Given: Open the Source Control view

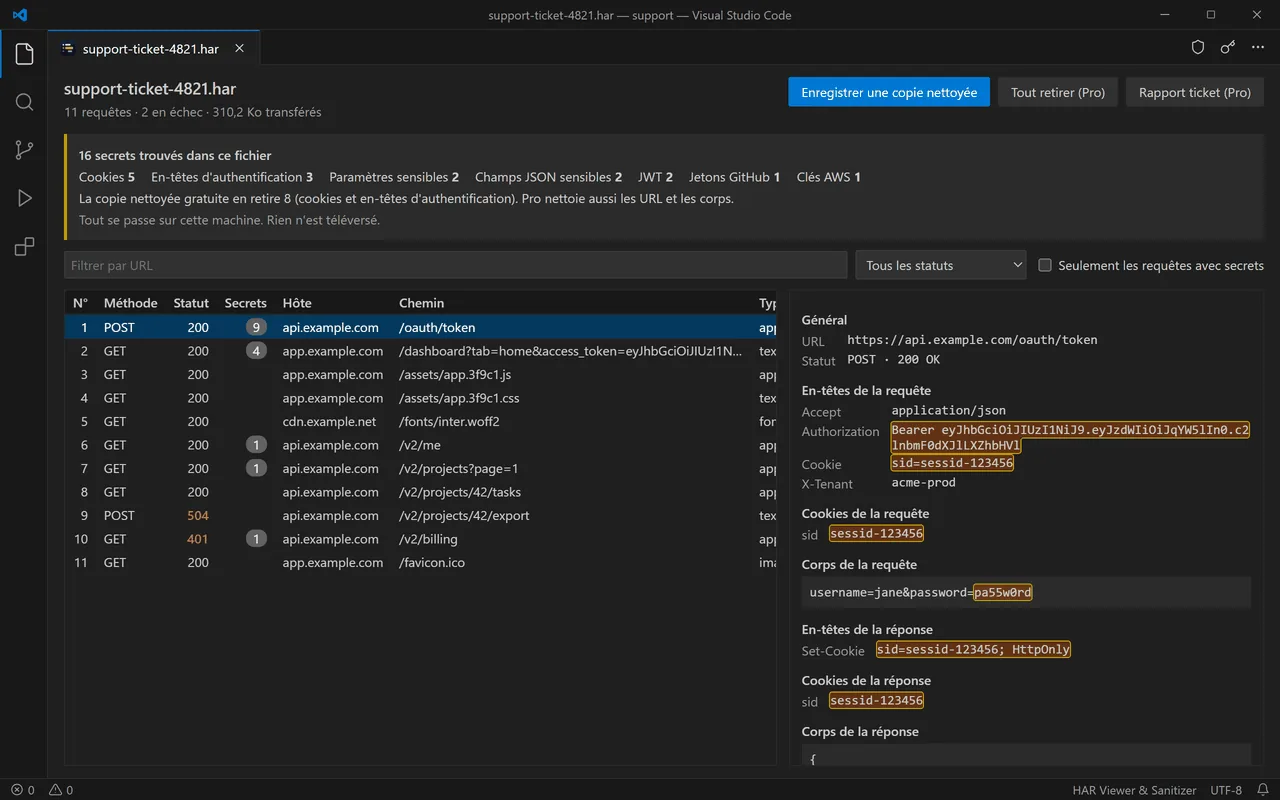Looking at the screenshot, I should (x=24, y=150).
